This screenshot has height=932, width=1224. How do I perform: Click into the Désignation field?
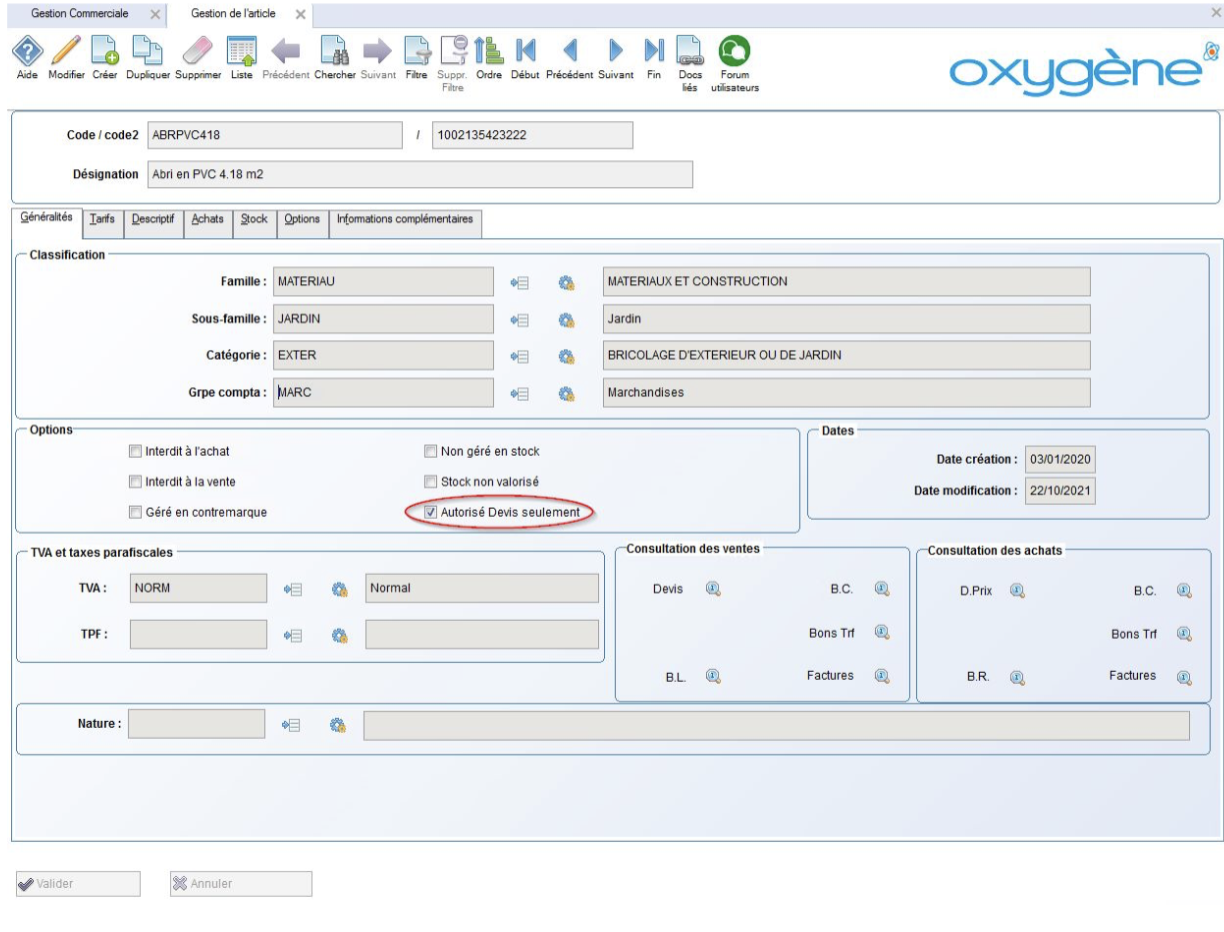coord(419,174)
